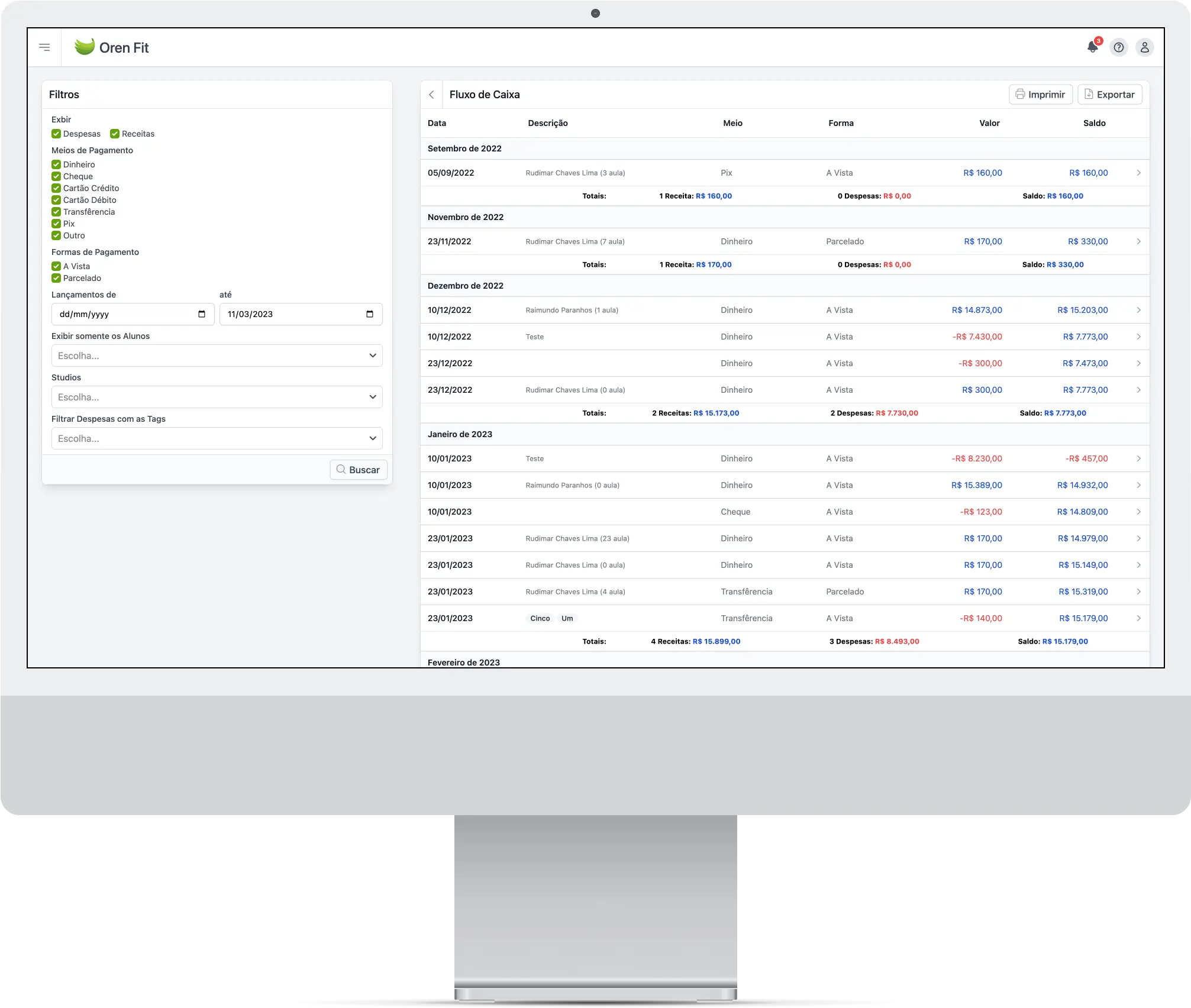Click the Lançamentos de date field
Image resolution: width=1191 pixels, height=1008 pixels.
(133, 314)
